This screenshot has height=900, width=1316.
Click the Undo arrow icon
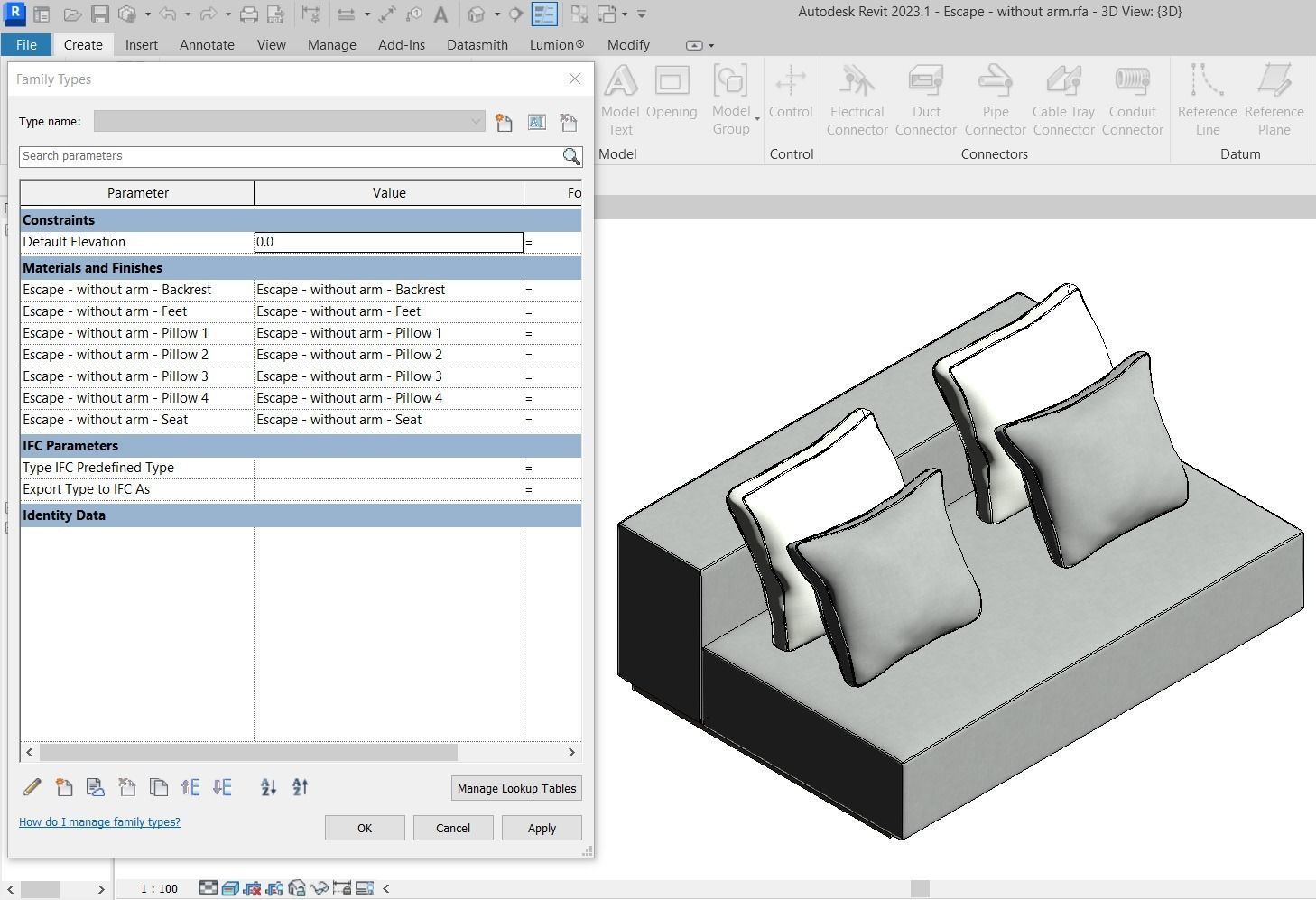click(167, 14)
